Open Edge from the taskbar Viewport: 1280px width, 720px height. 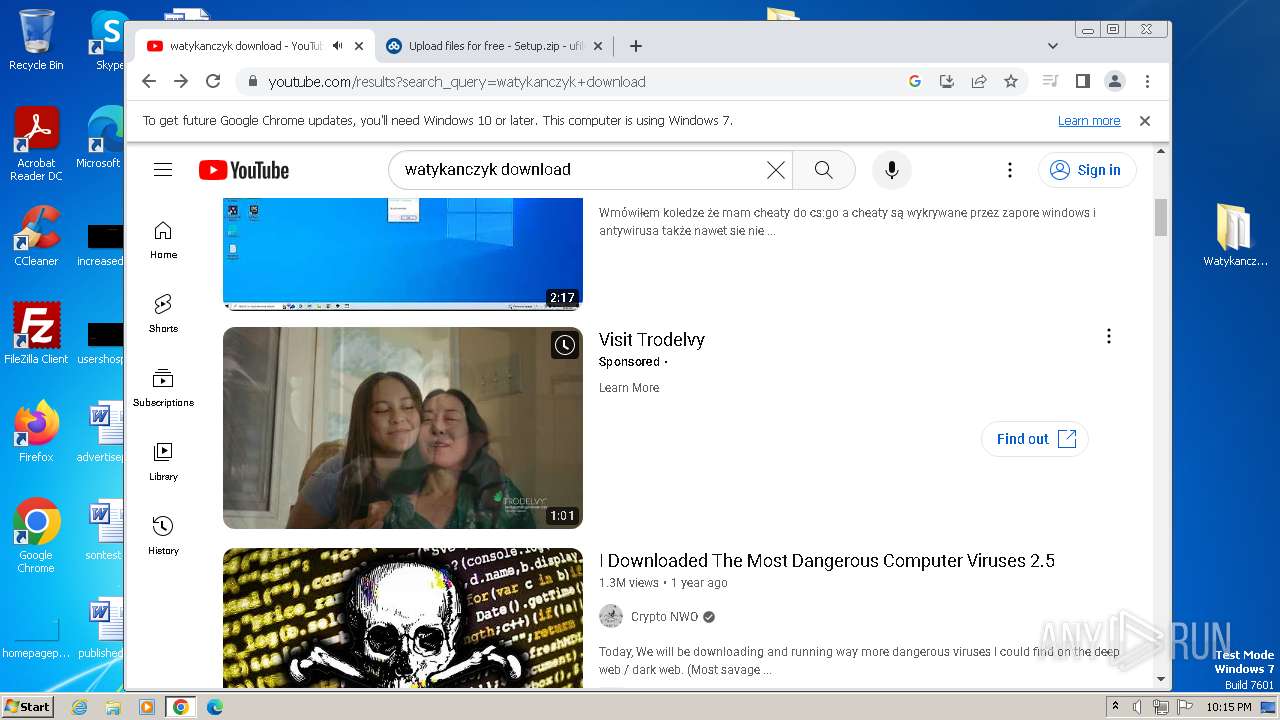[214, 707]
